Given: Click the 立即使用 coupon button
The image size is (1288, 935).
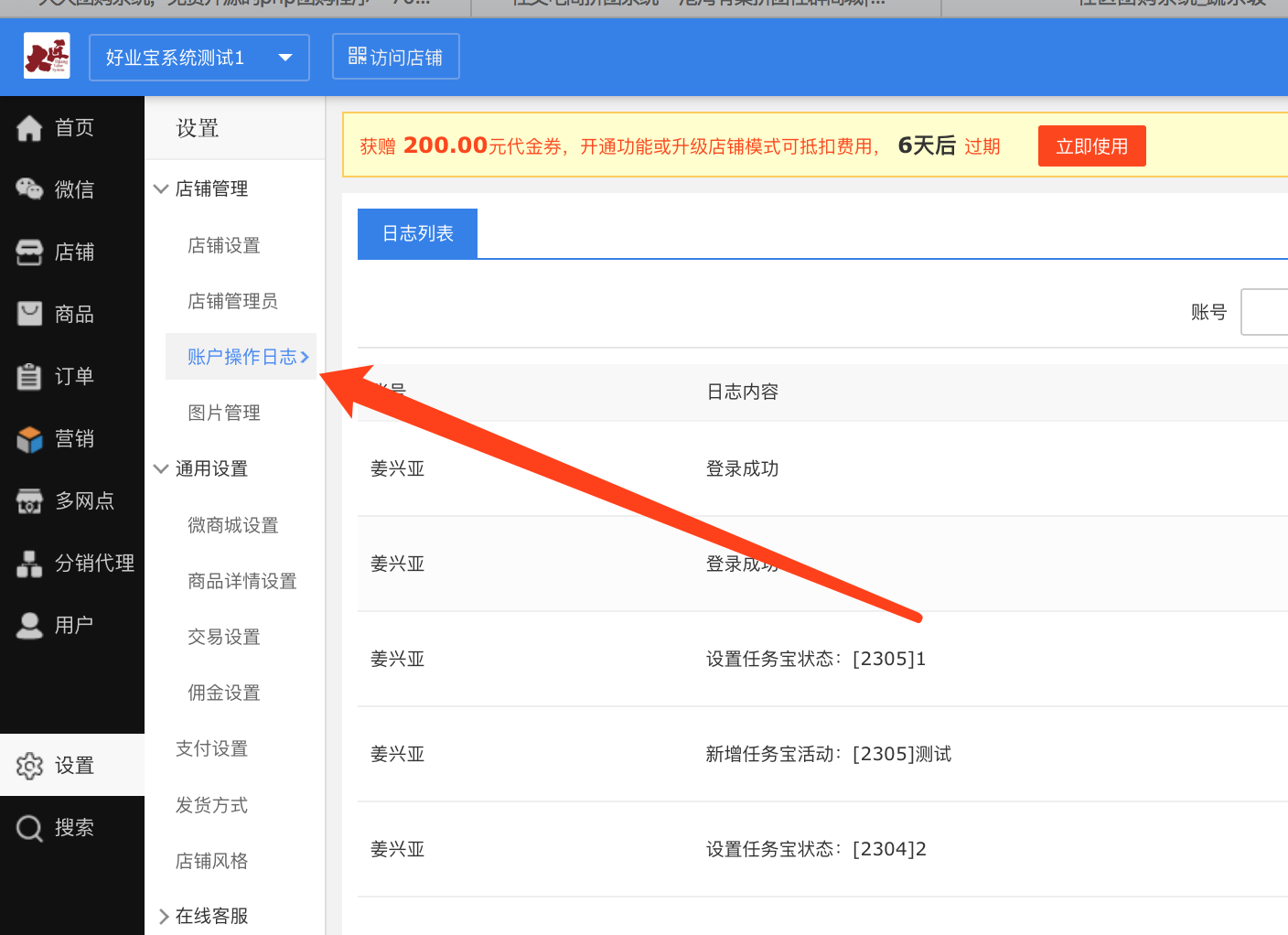Looking at the screenshot, I should (x=1091, y=146).
